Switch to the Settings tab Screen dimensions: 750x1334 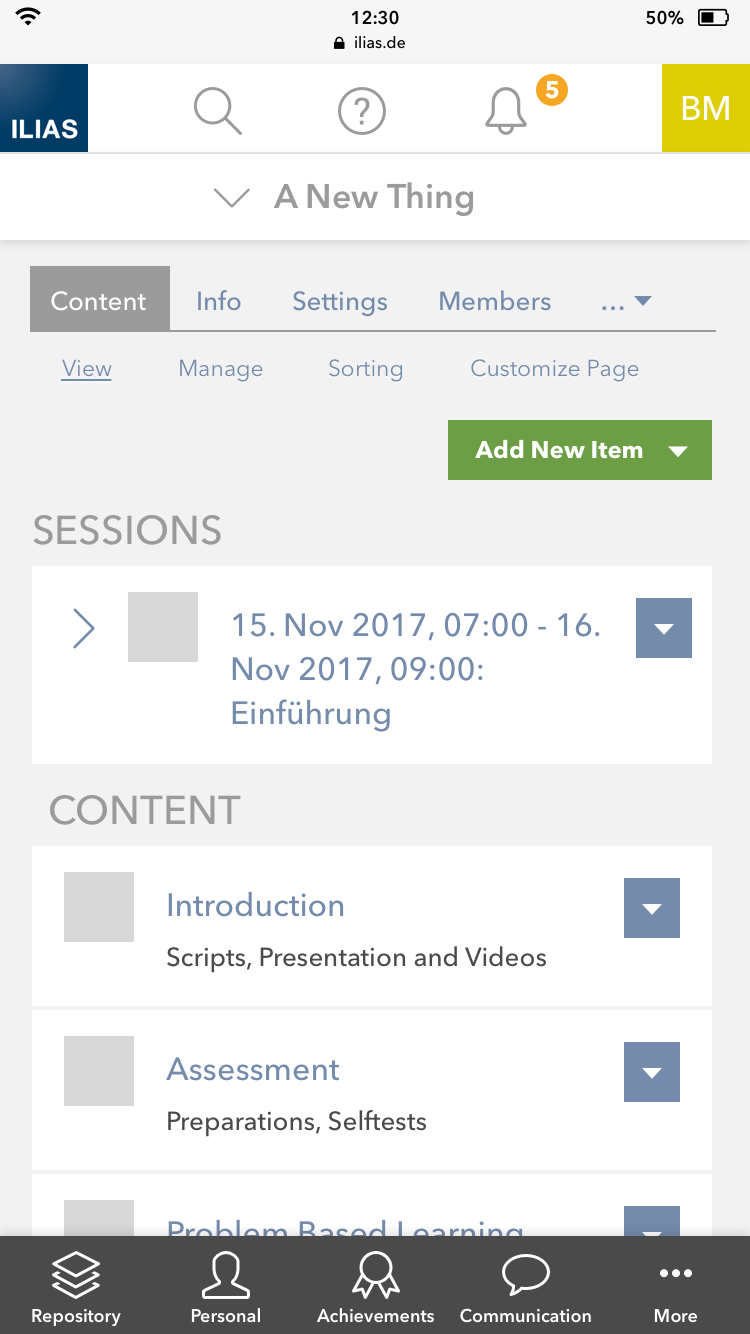coord(340,302)
